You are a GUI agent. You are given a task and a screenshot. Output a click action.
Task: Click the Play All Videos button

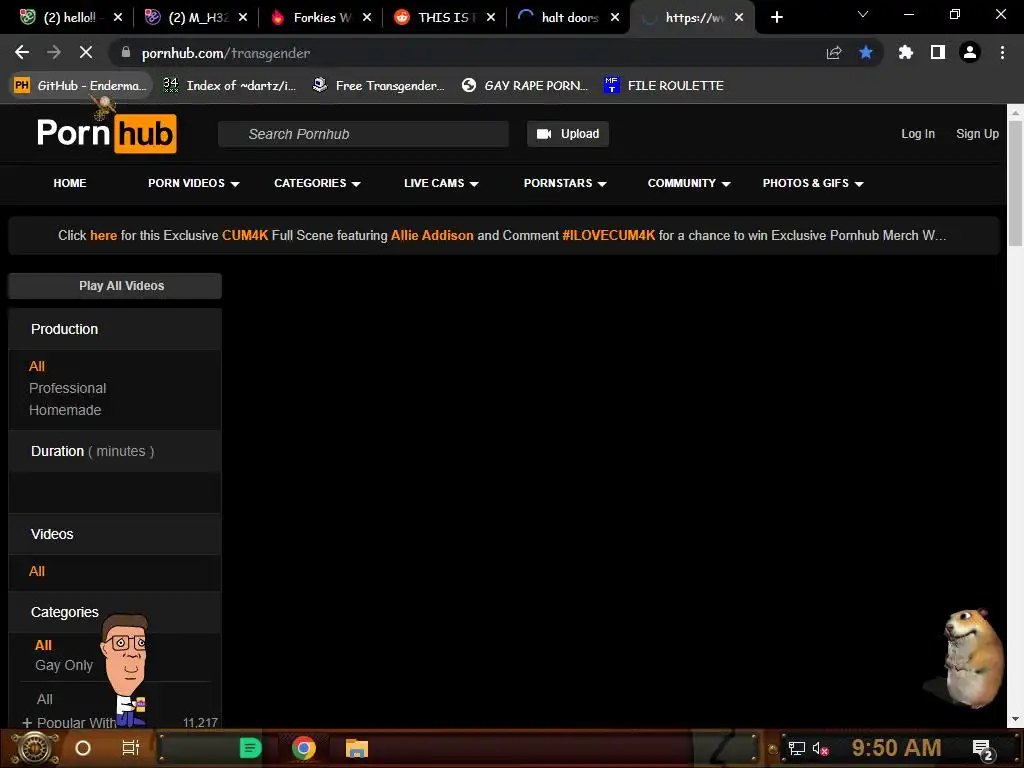pyautogui.click(x=115, y=286)
